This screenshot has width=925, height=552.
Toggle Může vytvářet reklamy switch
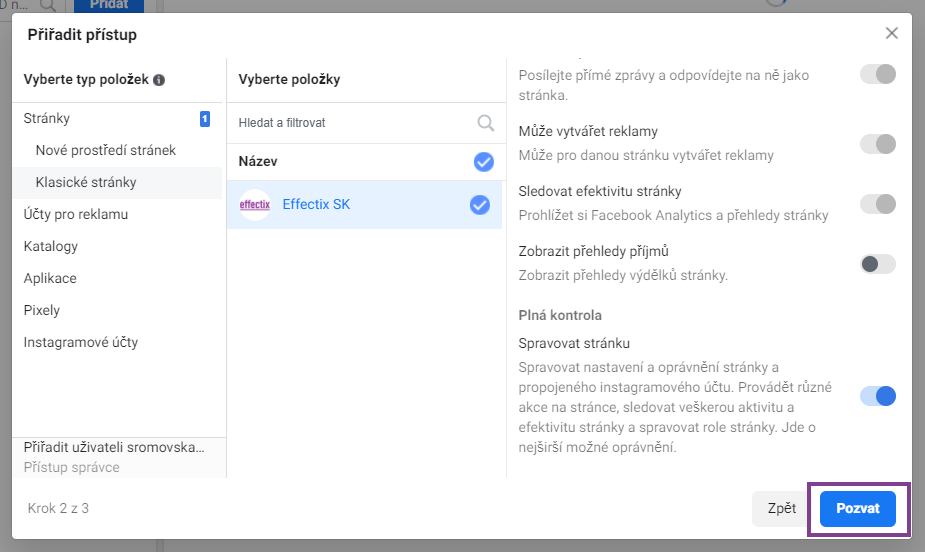coord(878,144)
